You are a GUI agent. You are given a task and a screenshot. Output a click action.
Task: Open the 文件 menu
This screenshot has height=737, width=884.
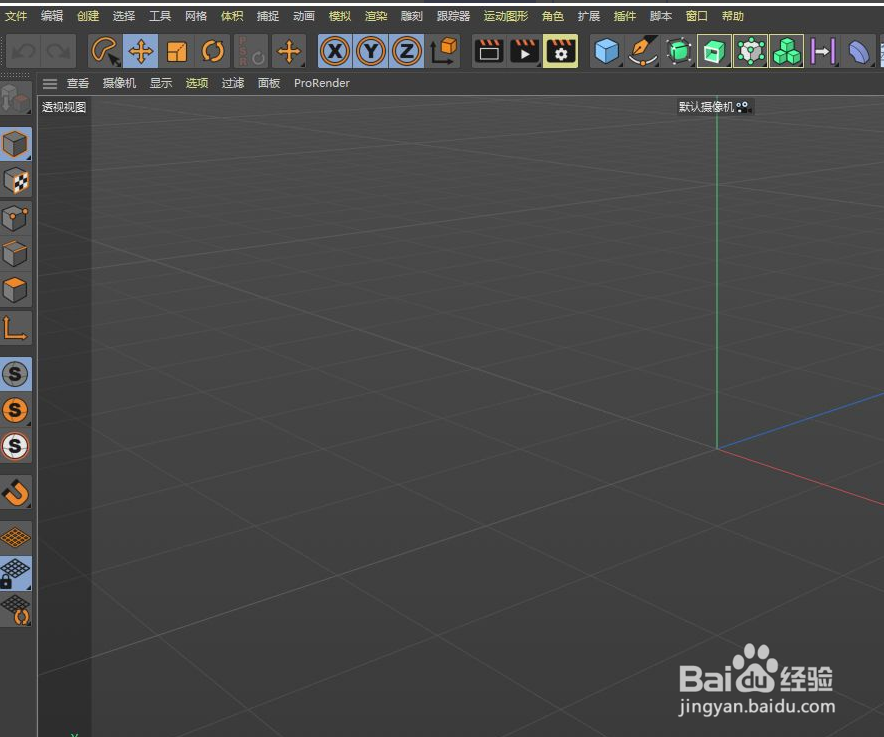16,16
